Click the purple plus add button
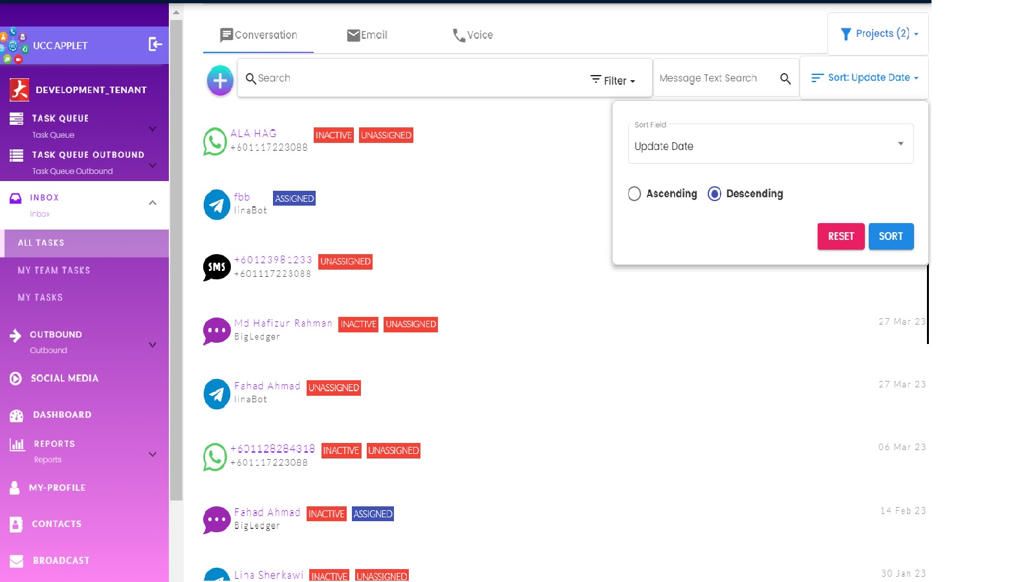 [x=220, y=80]
